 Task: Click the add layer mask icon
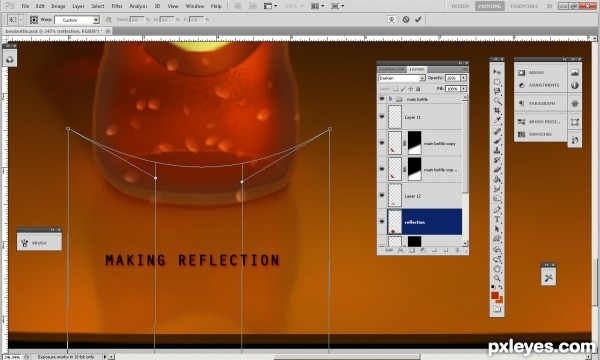412,251
